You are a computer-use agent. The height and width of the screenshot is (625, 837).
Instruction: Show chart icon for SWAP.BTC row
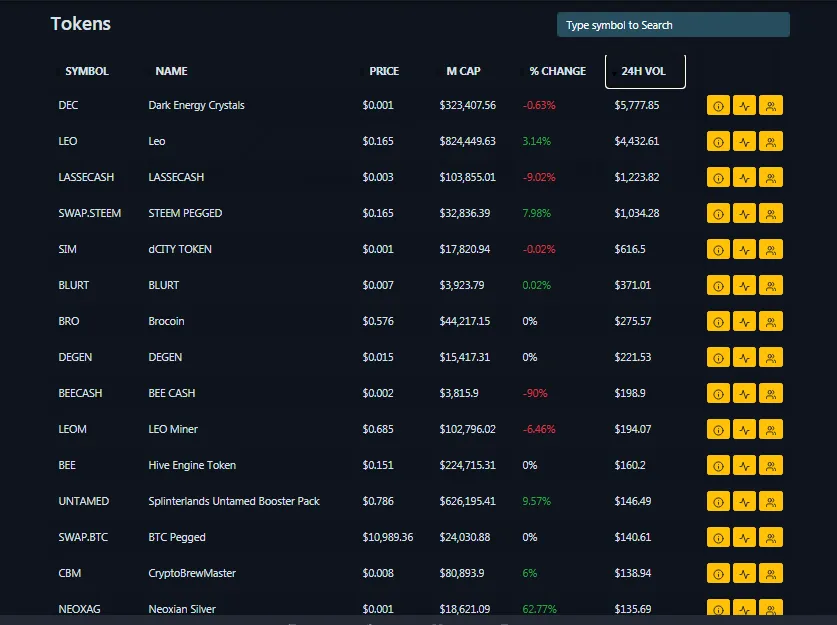point(744,537)
